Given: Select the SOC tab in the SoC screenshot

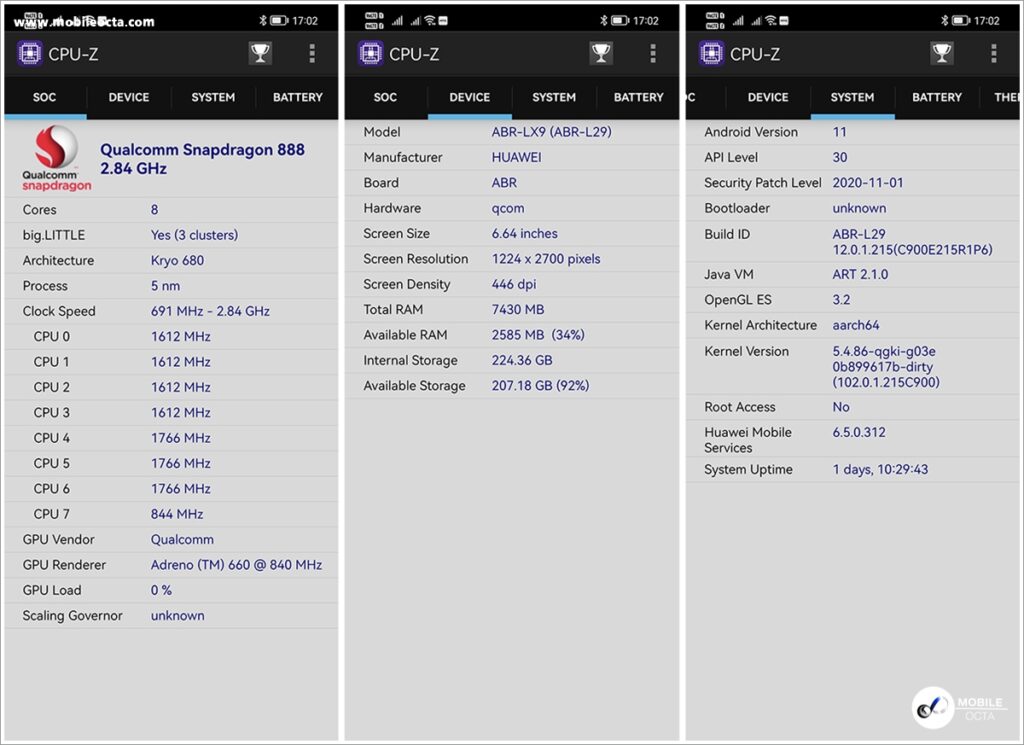Looking at the screenshot, I should click(44, 97).
